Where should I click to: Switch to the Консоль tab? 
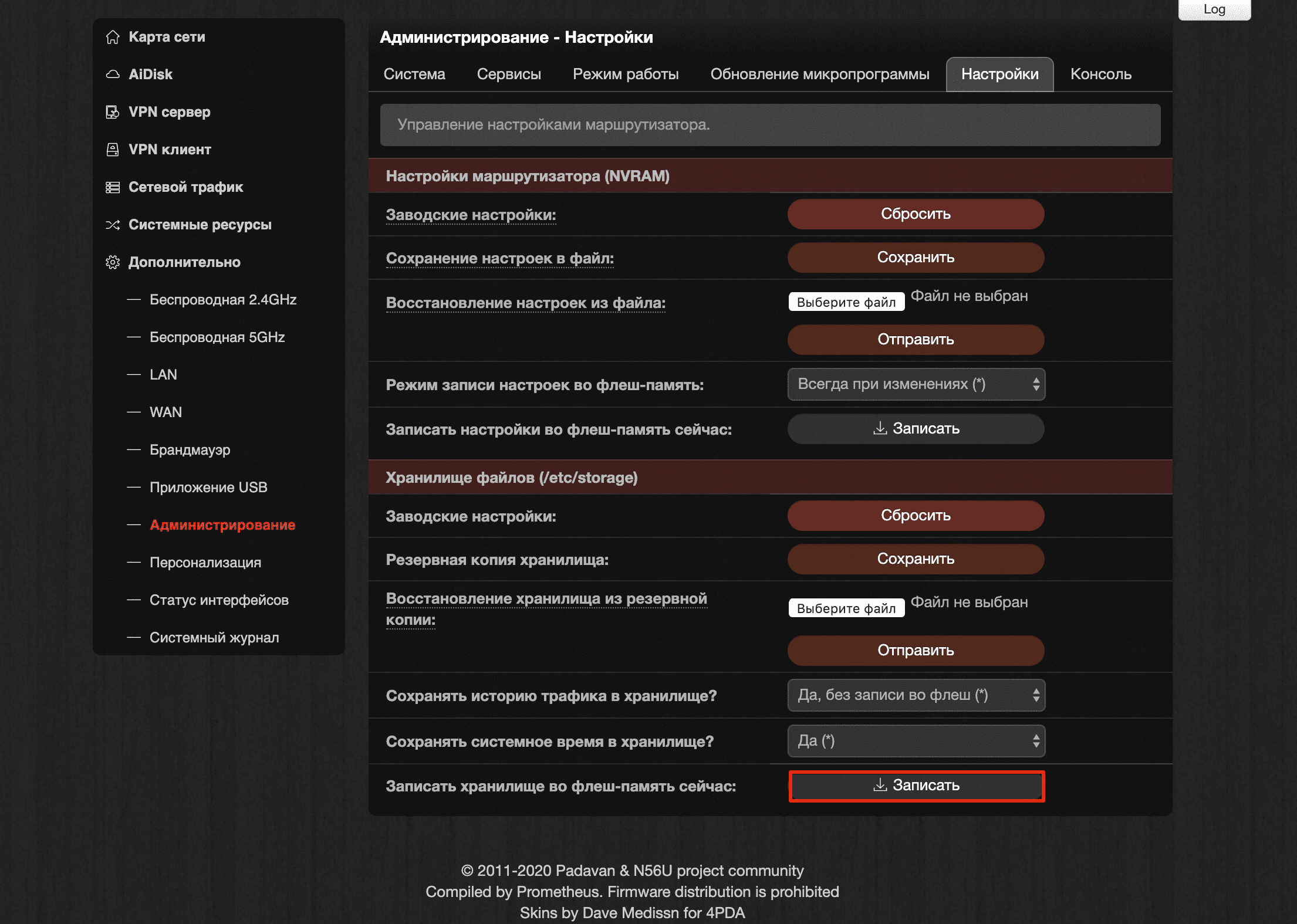coord(1100,75)
